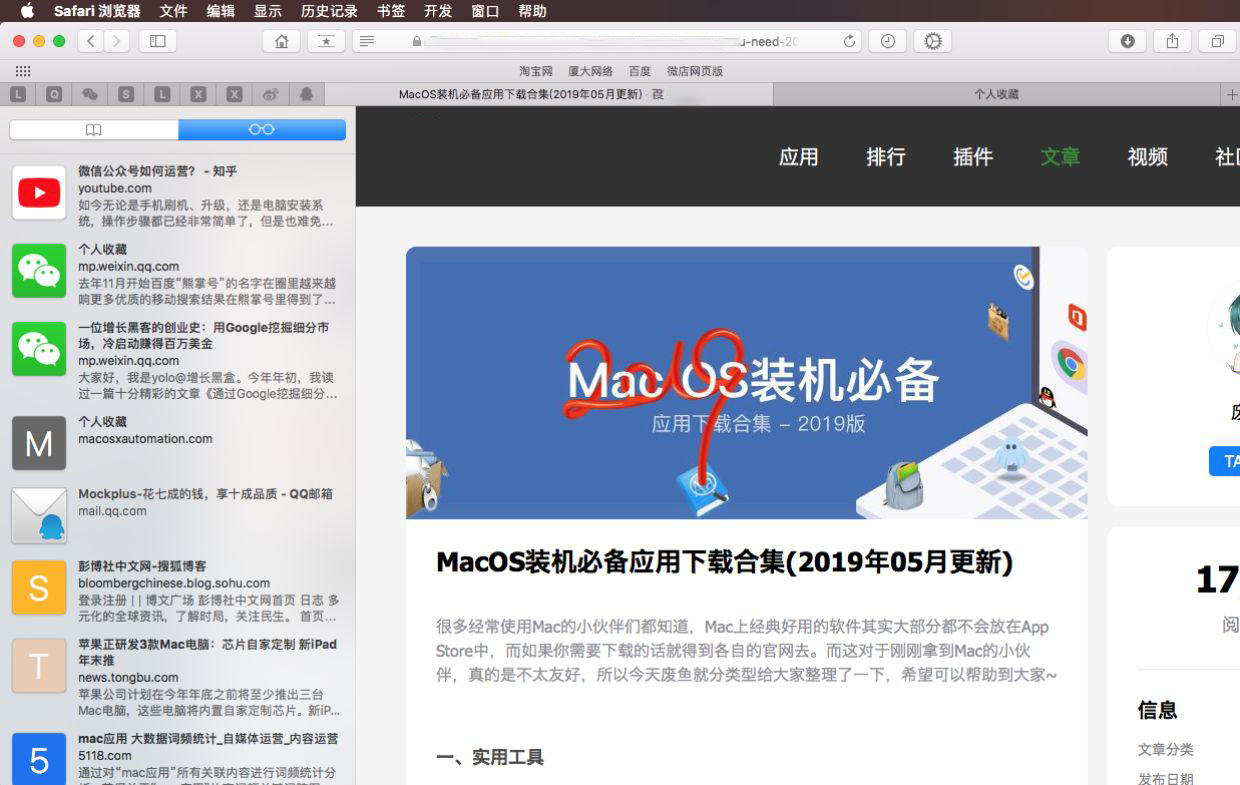The height and width of the screenshot is (785, 1240).
Task: Open the favorites grid icon
Action: [23, 71]
